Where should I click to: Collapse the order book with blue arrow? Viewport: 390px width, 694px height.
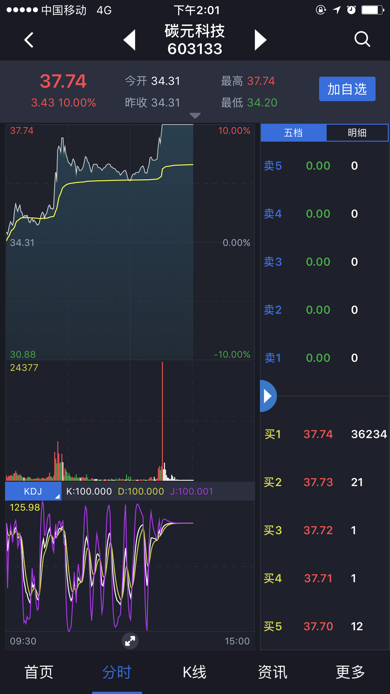[268, 396]
